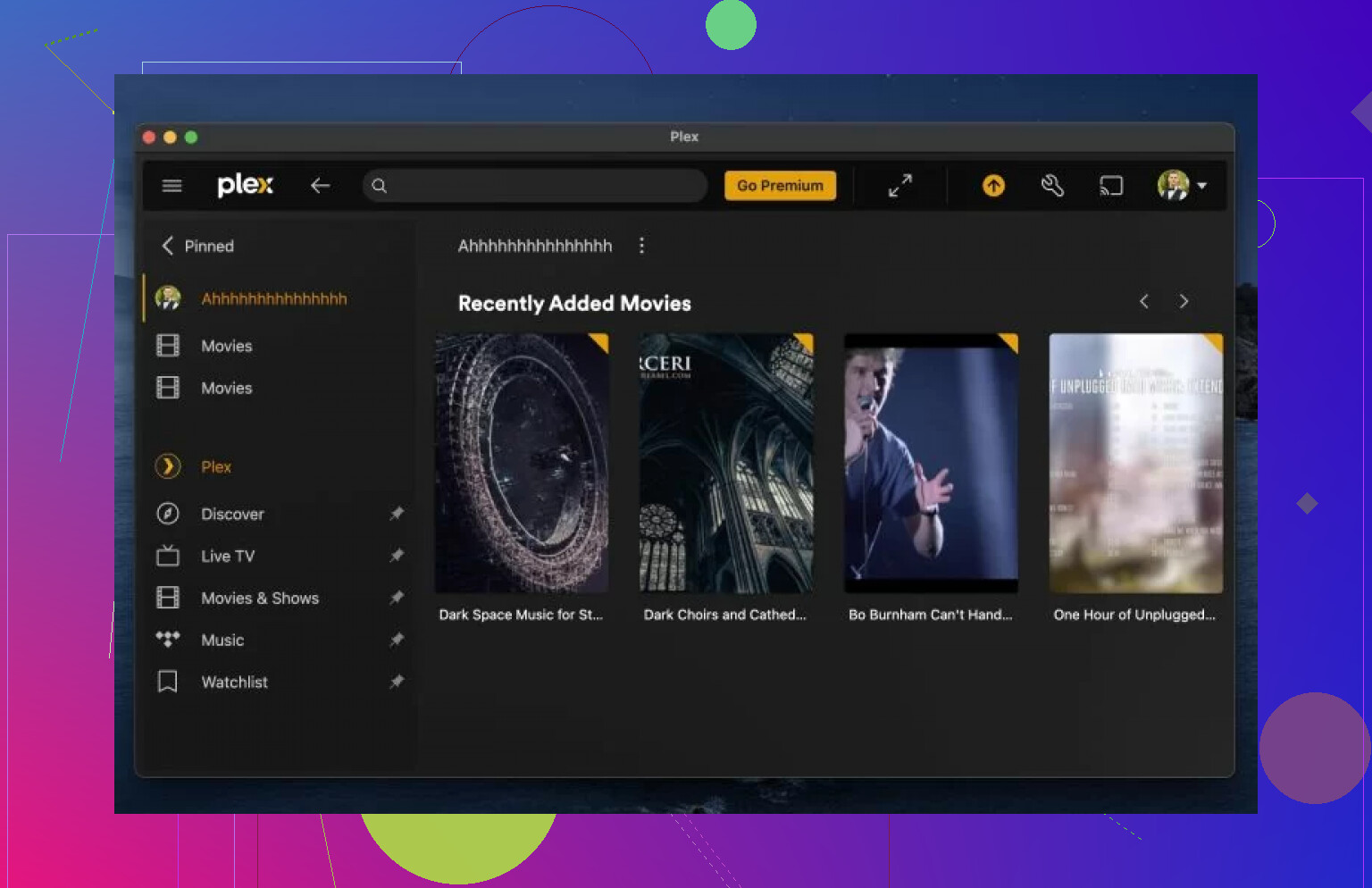Open the three-dot menu beside server name
The height and width of the screenshot is (888, 1372).
(x=641, y=246)
